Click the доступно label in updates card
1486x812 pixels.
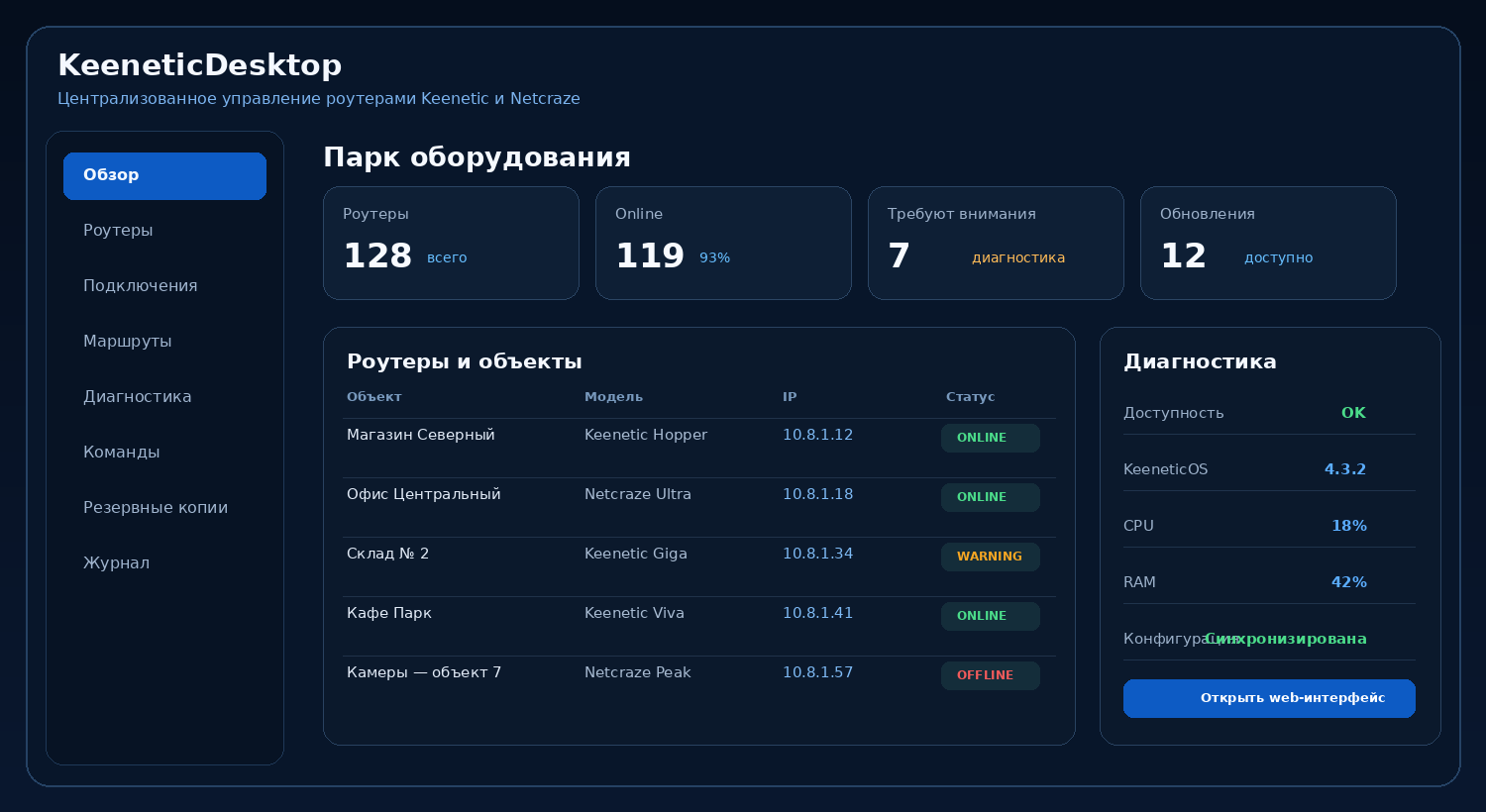point(1279,257)
